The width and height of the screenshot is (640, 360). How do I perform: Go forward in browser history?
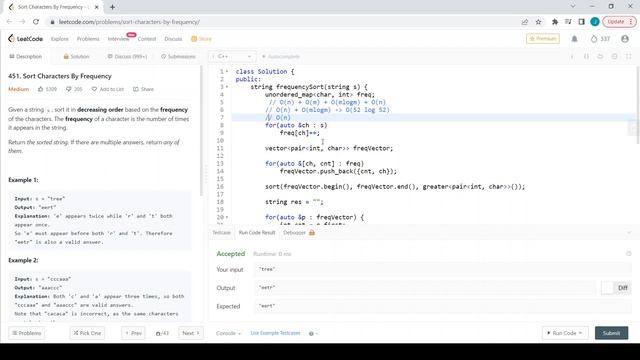click(x=22, y=22)
